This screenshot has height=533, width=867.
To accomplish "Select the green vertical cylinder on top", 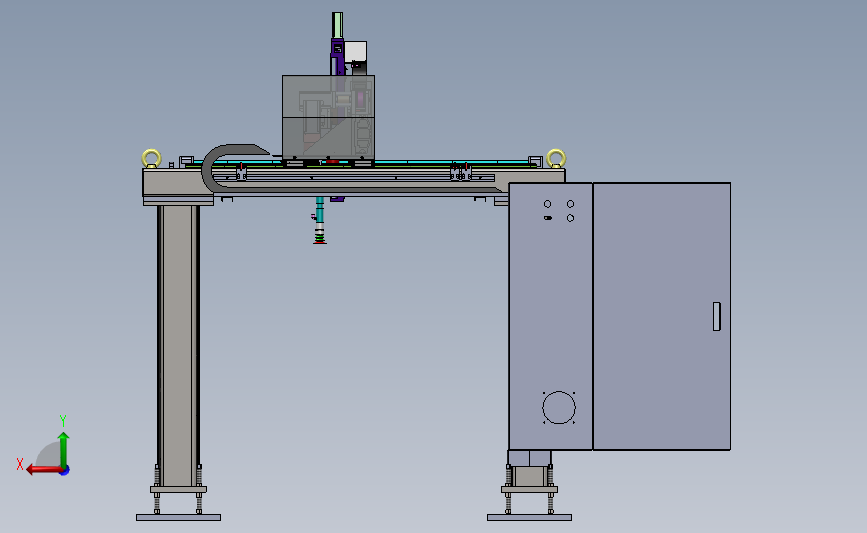I will coord(337,25).
